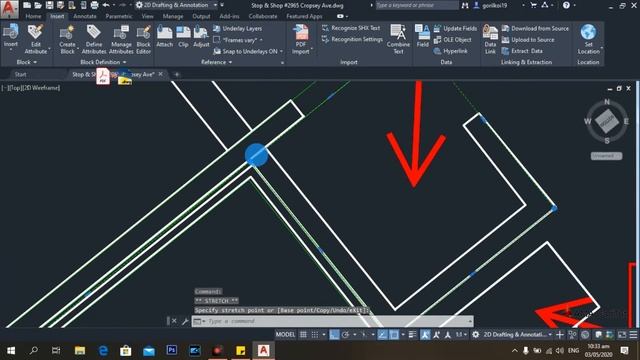Open Set Location tool
640x360 pixels.
pos(589,39)
